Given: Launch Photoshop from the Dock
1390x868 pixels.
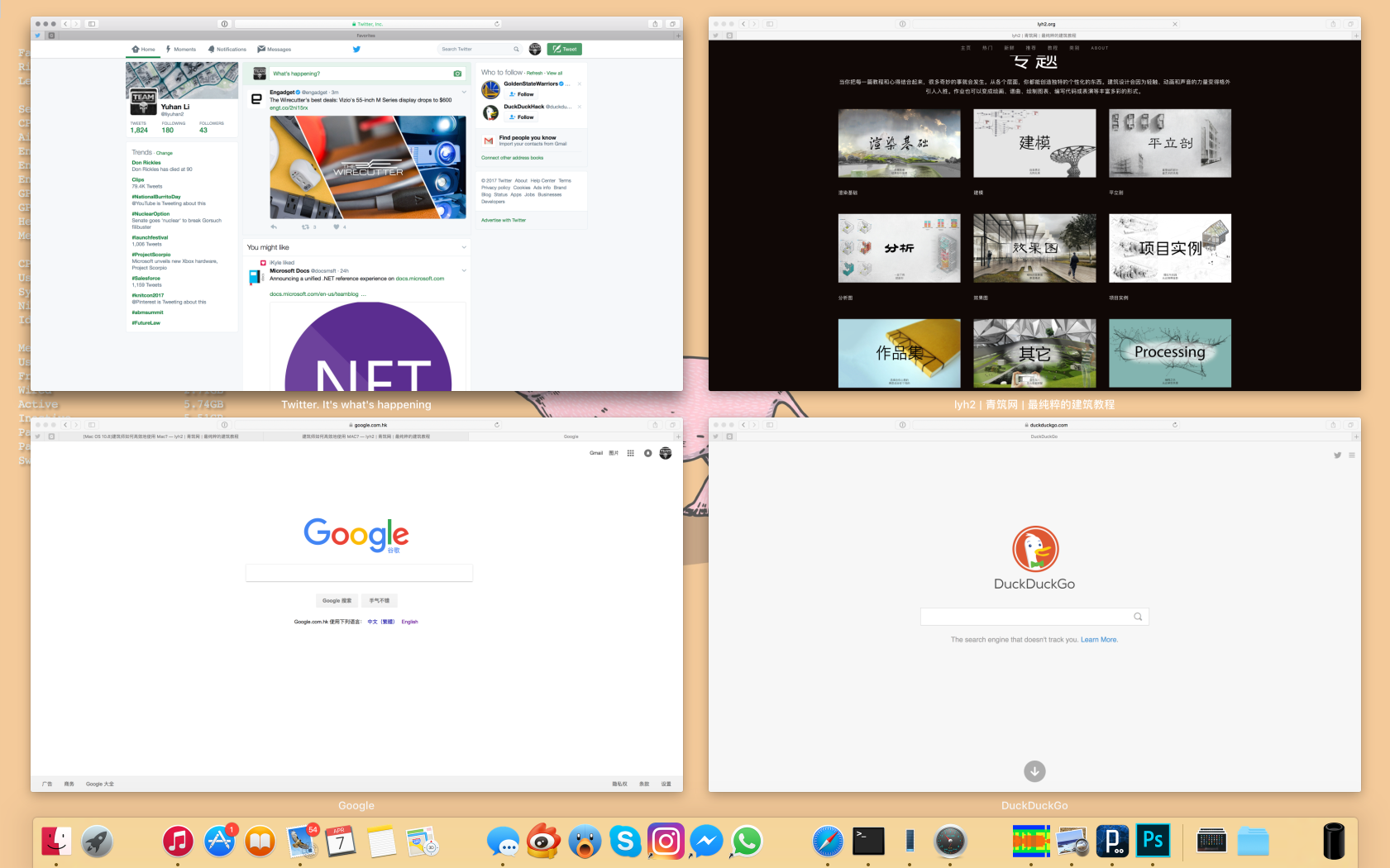Looking at the screenshot, I should [1153, 842].
